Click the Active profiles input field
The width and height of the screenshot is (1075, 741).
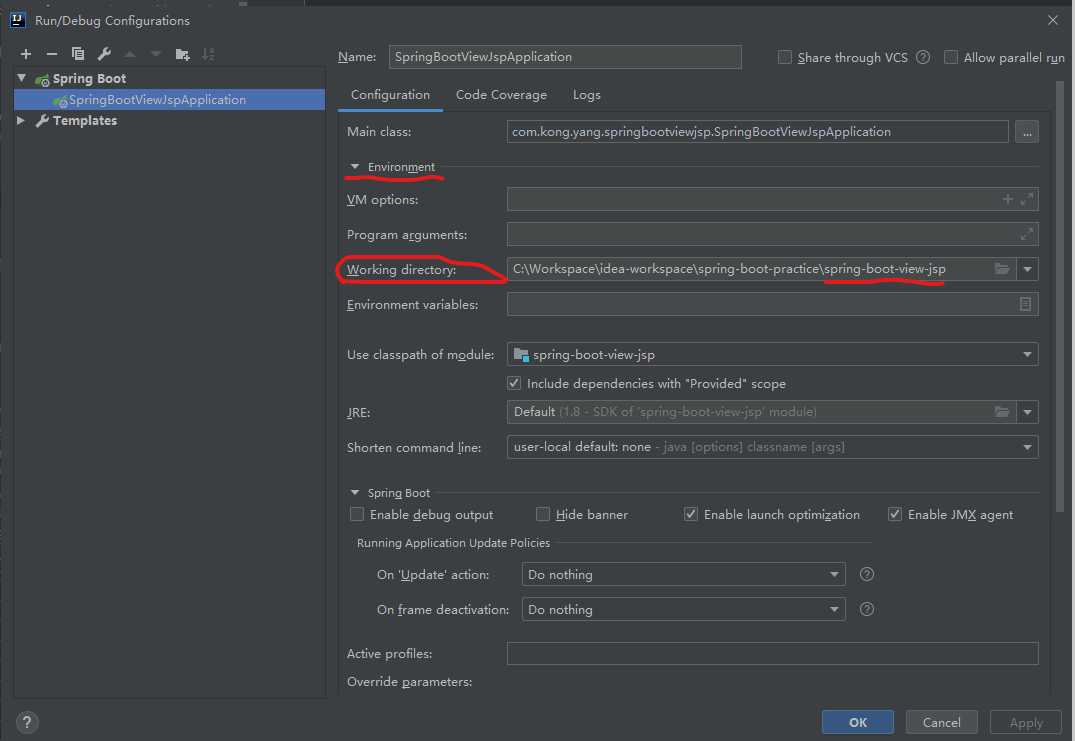[x=772, y=653]
